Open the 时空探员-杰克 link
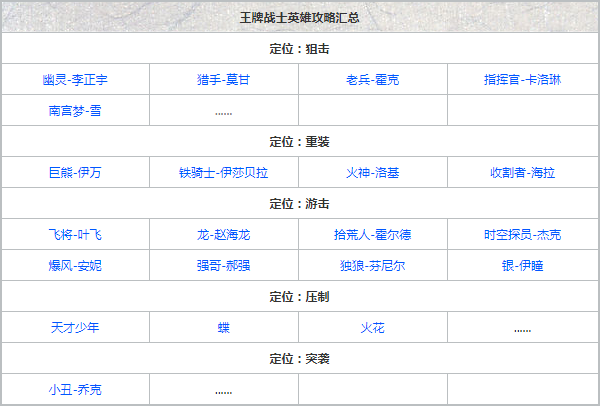600x406 pixels. click(x=521, y=235)
